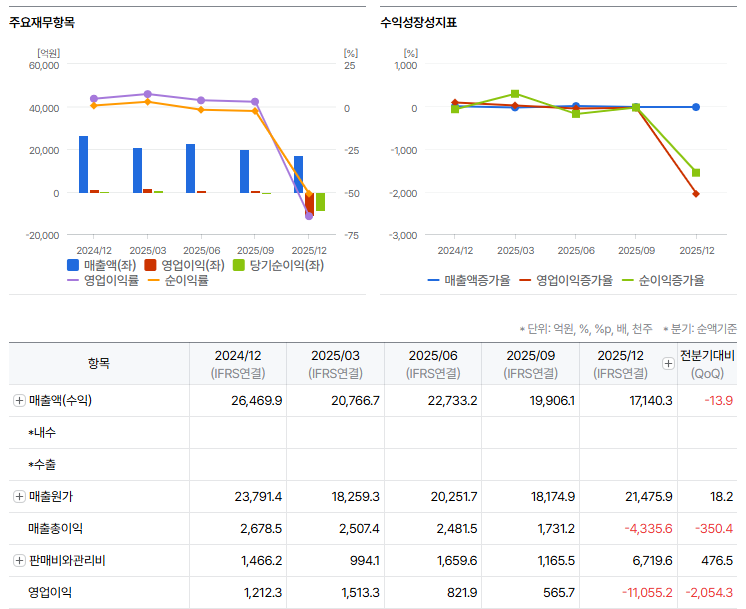
Task: Click 영업이익 value -11,055.2
Action: pyautogui.click(x=647, y=592)
